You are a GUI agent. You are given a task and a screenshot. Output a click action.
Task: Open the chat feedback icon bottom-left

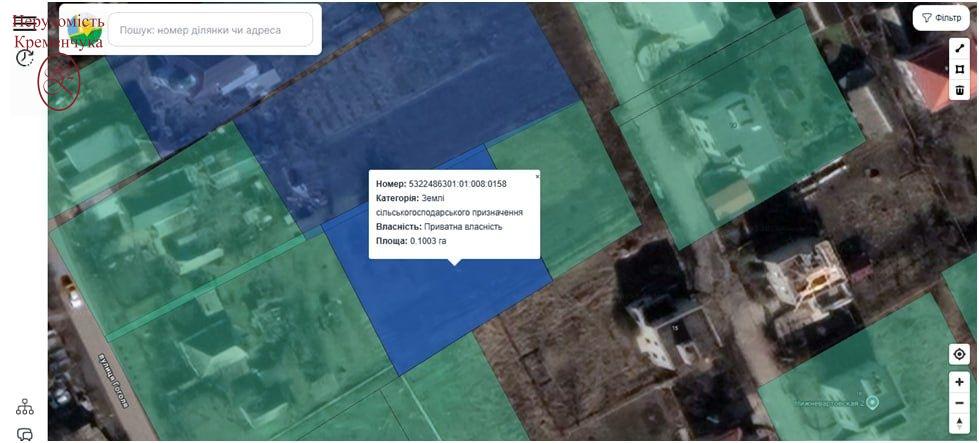tap(25, 434)
